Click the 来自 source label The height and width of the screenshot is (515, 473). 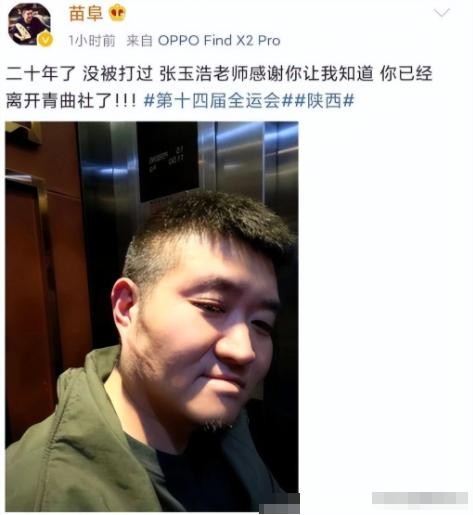click(x=139, y=41)
